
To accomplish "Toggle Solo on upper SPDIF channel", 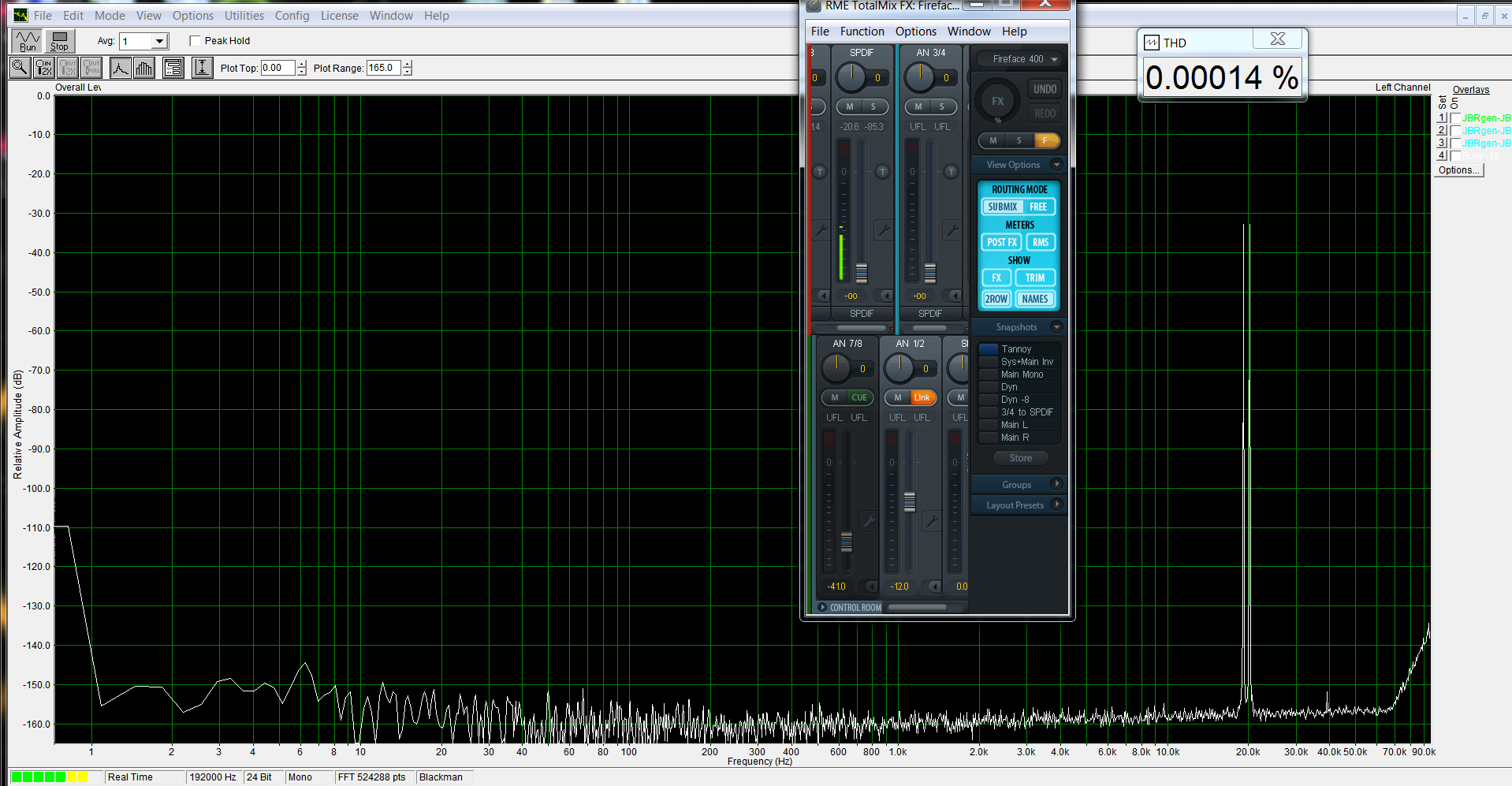I will coord(873,106).
